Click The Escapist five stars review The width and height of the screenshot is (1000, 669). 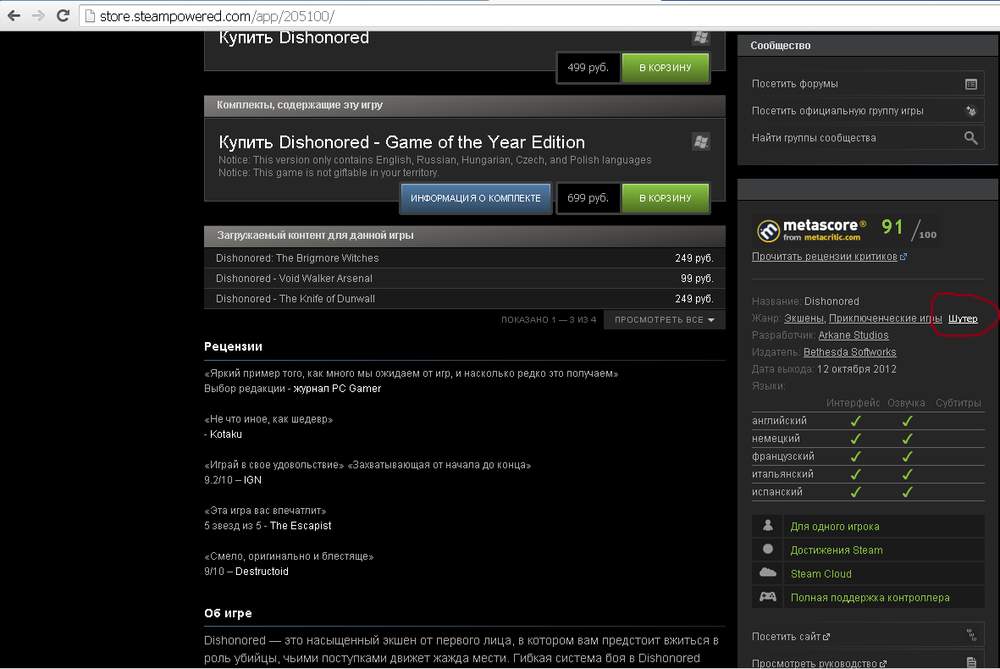coord(268,526)
